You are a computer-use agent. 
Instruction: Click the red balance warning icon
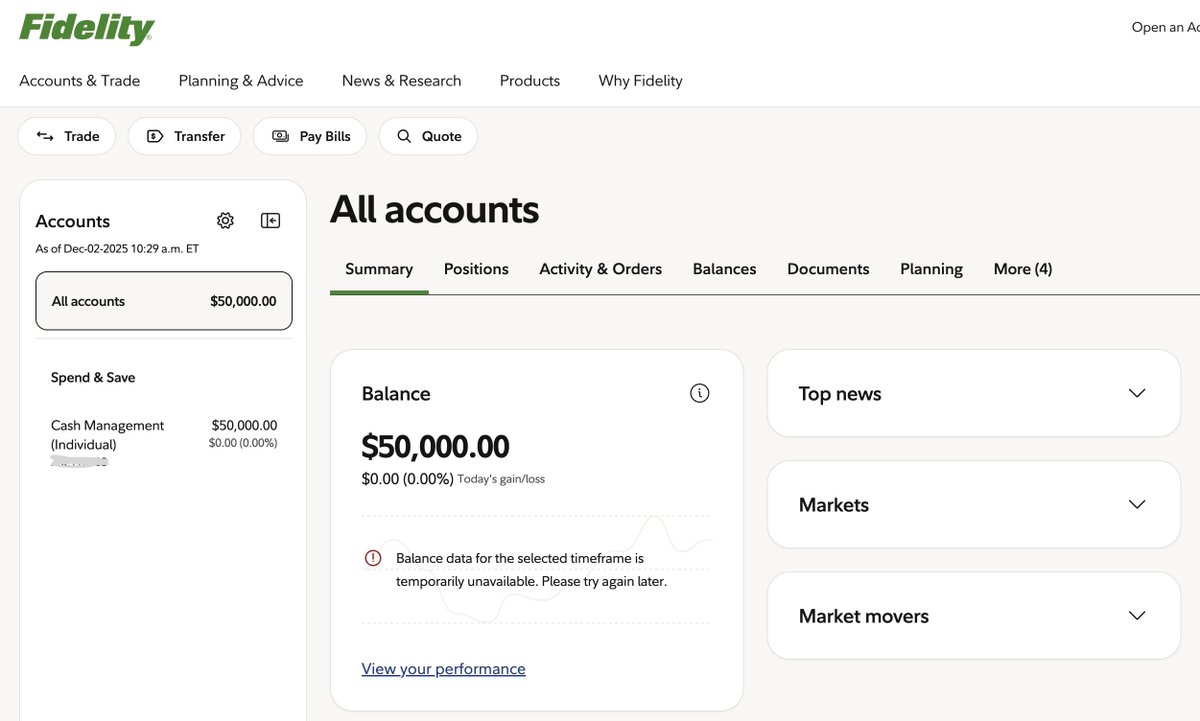[373, 558]
